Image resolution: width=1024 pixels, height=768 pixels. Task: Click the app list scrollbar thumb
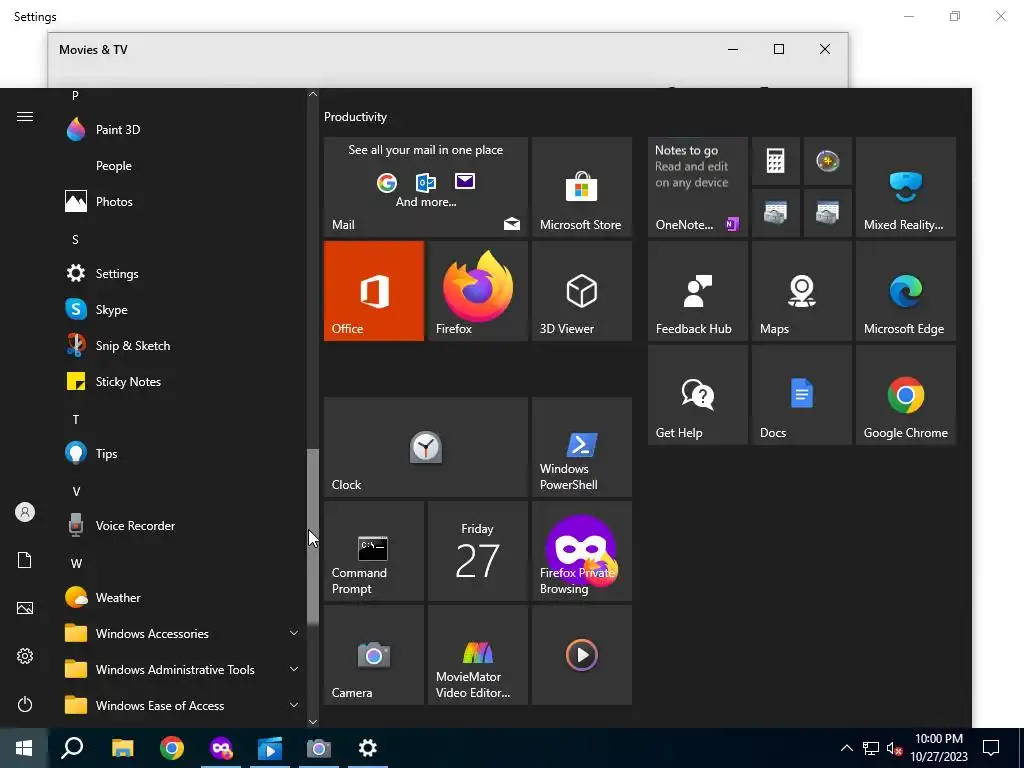tap(313, 537)
